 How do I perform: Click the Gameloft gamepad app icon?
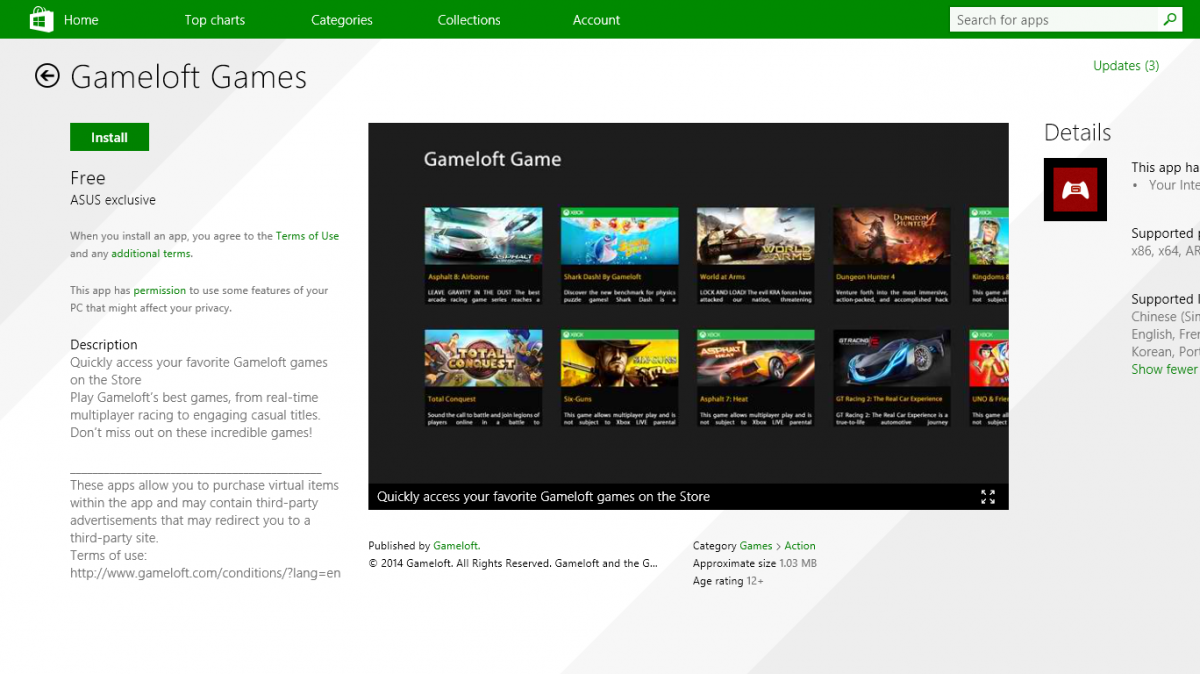coord(1075,189)
